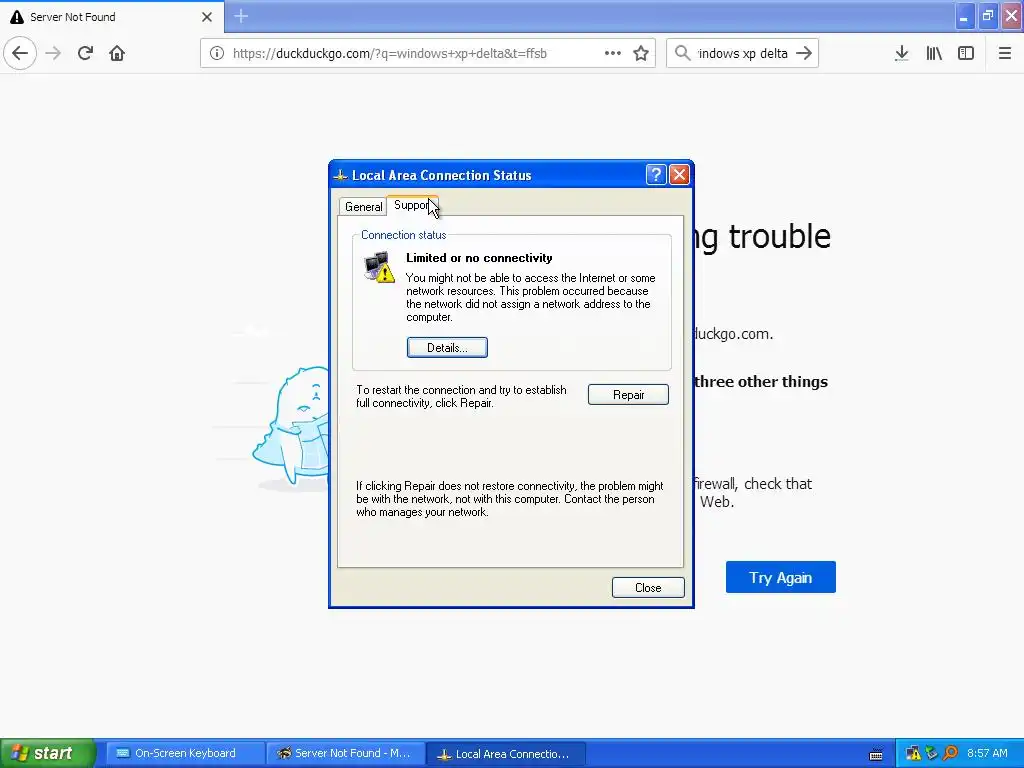1024x768 pixels.
Task: Click the browser forward arrow
Action: tap(53, 53)
